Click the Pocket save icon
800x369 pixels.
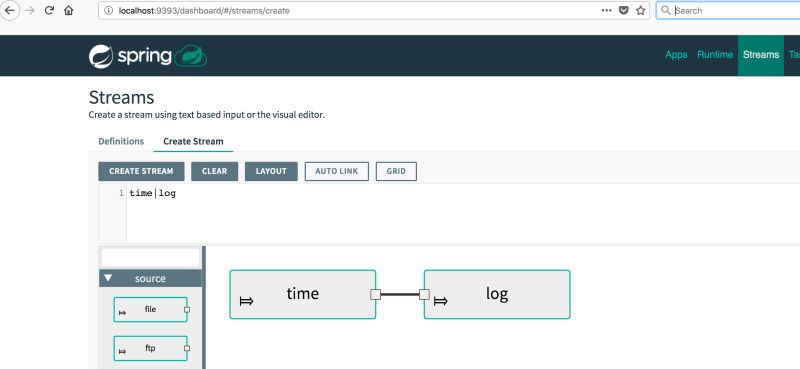coord(623,10)
